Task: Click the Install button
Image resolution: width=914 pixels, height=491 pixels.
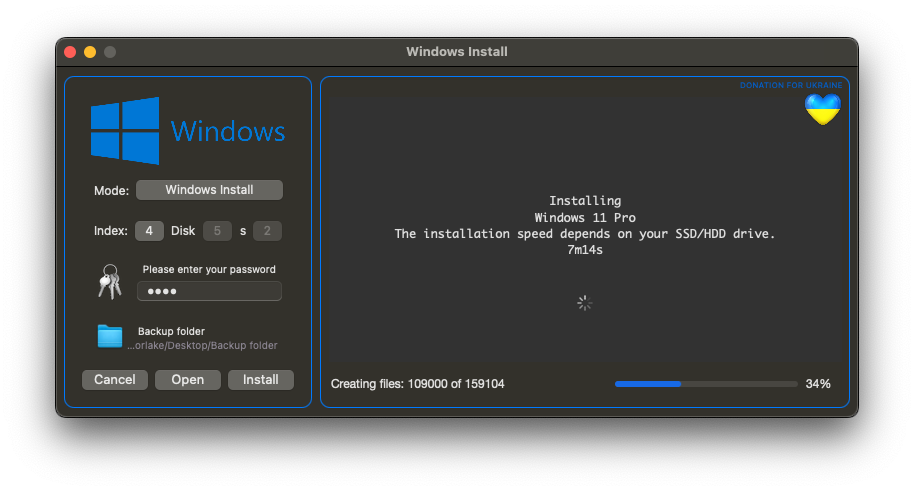Action: (x=261, y=380)
